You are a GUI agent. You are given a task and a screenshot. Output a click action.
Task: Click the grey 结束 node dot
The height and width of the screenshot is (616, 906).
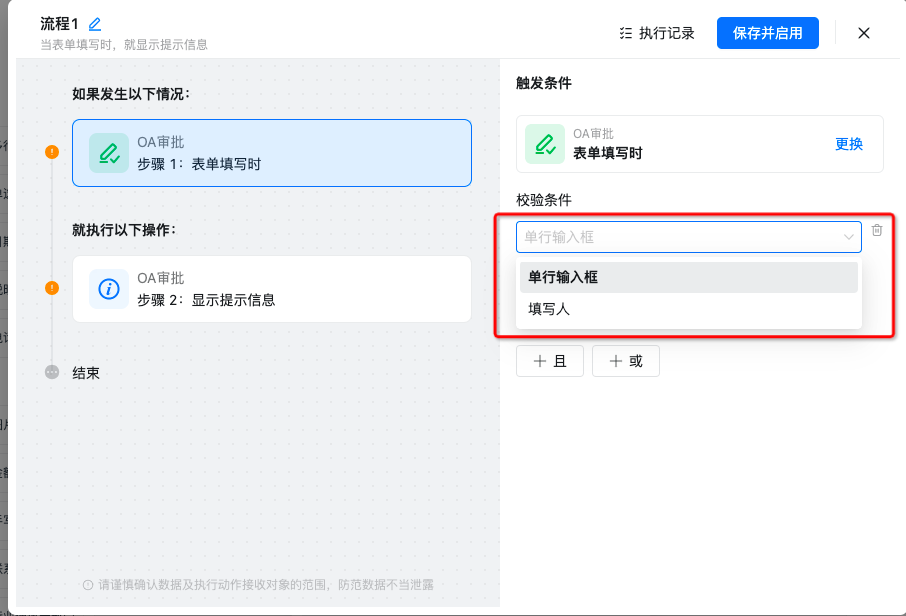[52, 372]
